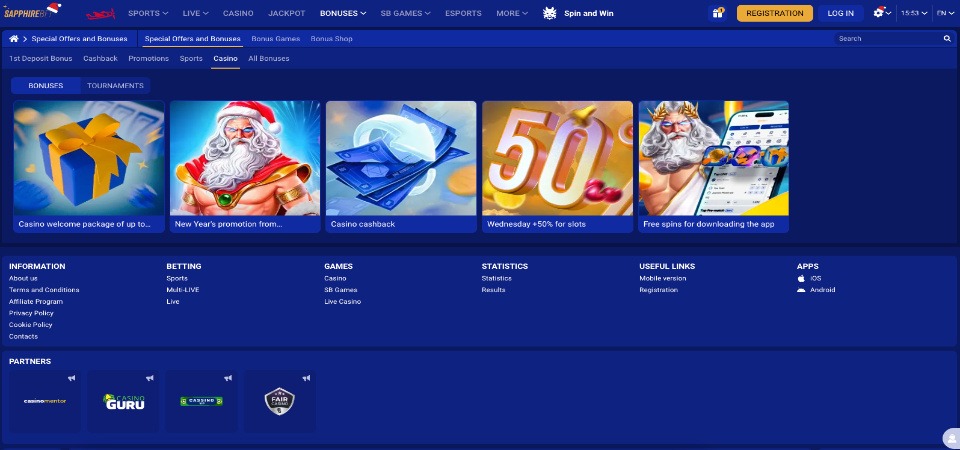Image resolution: width=960 pixels, height=450 pixels.
Task: Click the breadcrumb Special Offers and Bonuses
Action: coord(80,39)
